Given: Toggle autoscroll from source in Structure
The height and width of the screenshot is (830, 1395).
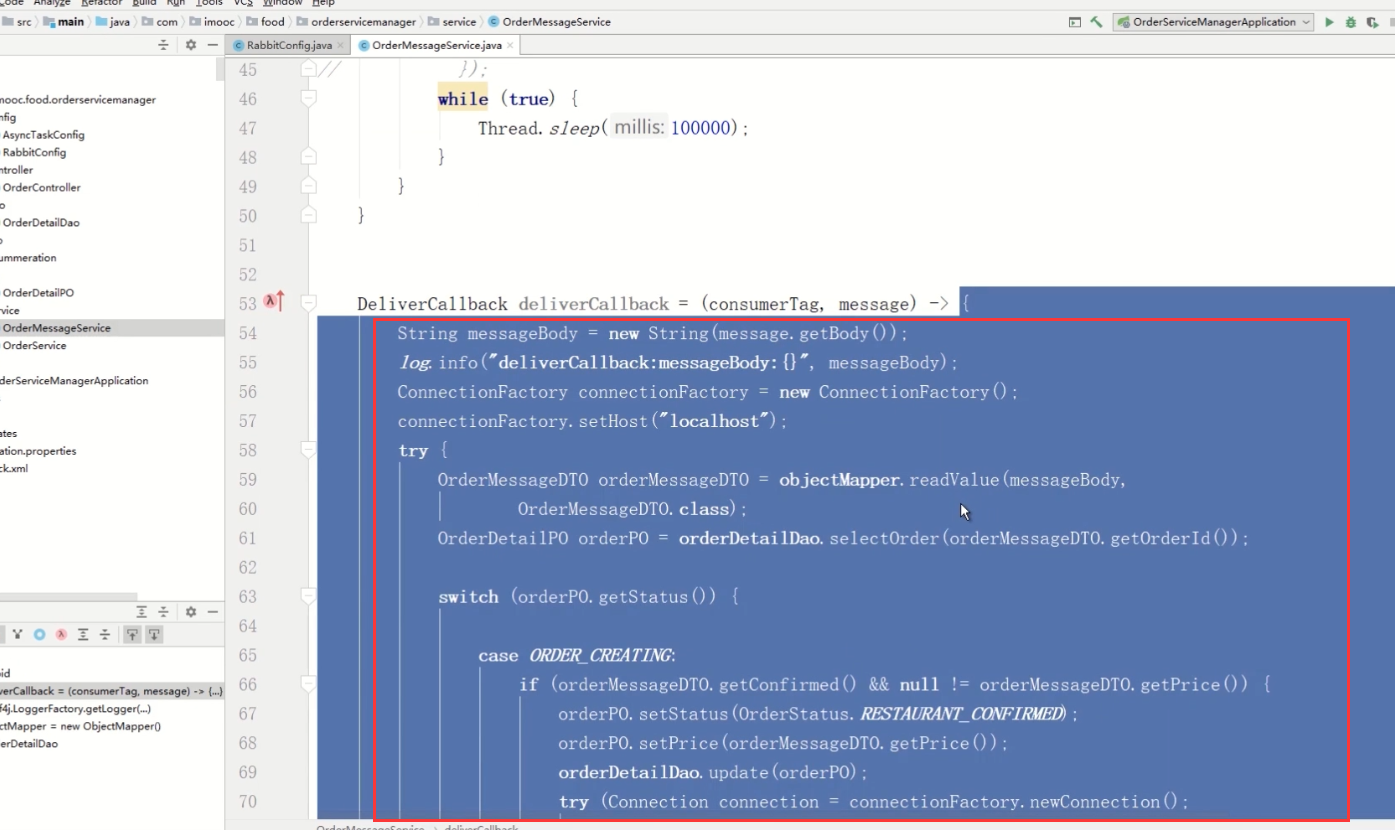Looking at the screenshot, I should pos(155,635).
